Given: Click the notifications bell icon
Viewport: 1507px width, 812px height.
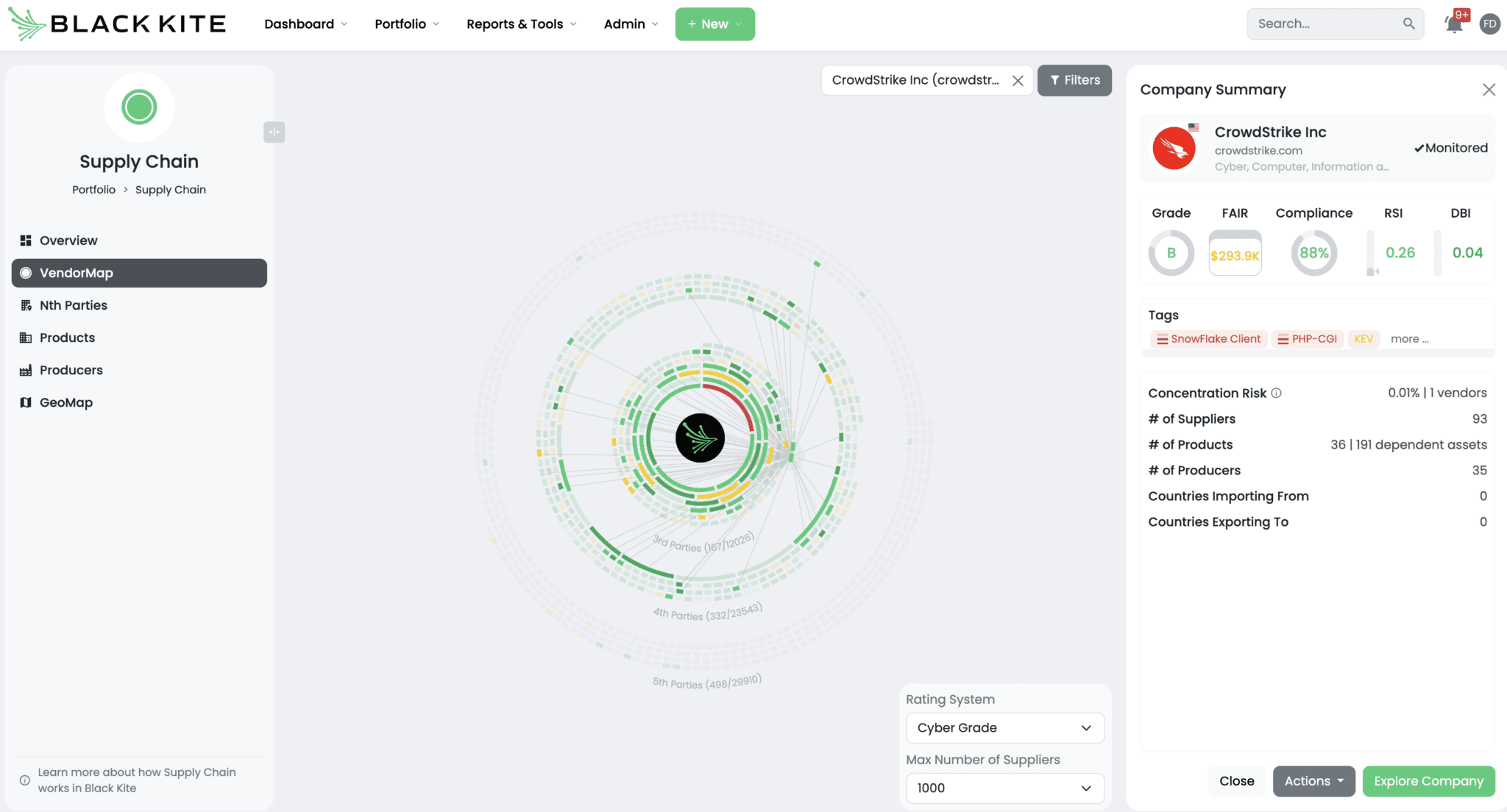Looking at the screenshot, I should [x=1453, y=24].
